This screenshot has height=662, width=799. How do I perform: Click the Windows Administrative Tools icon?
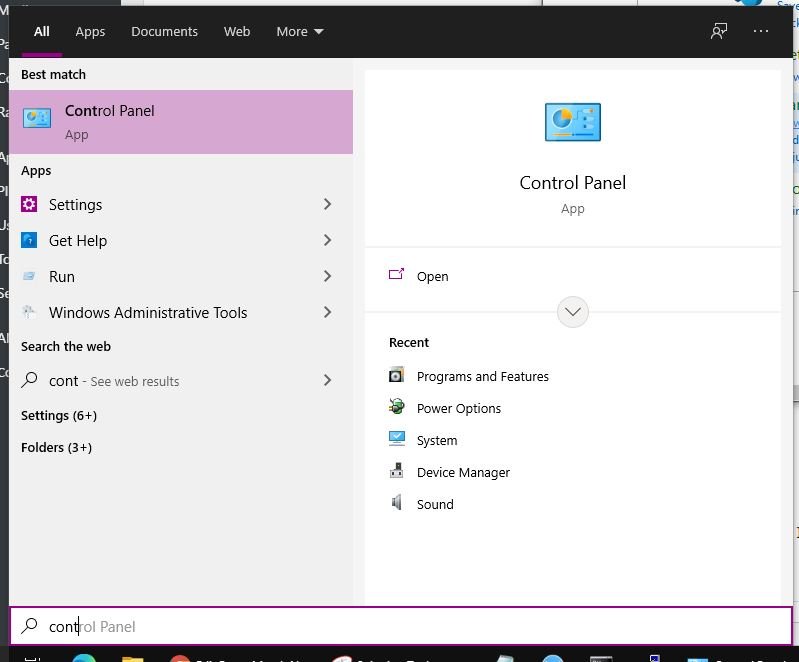[29, 312]
